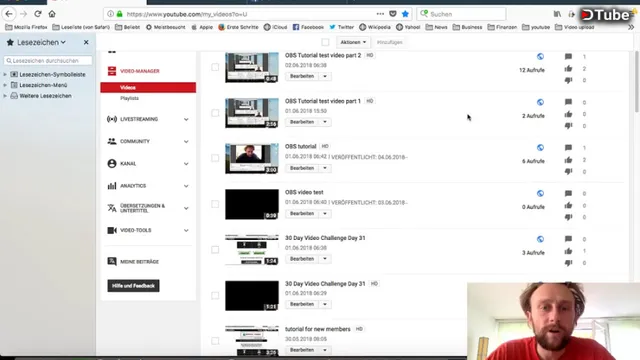Open the Video upload bookmark folder
This screenshot has height=360, width=640.
click(x=574, y=27)
